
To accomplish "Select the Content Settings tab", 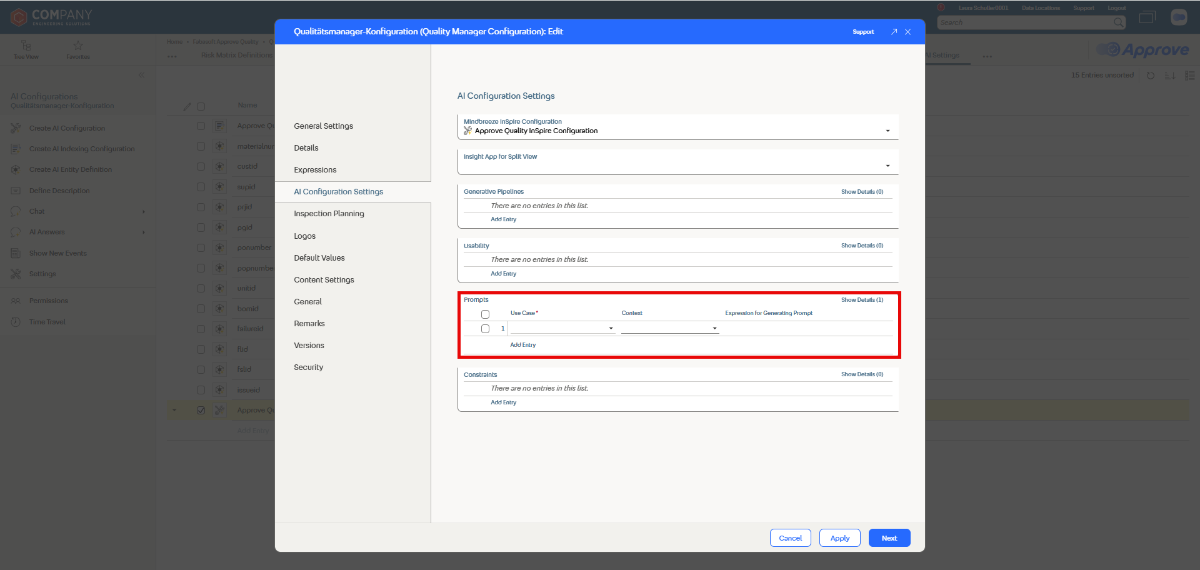I will 324,279.
